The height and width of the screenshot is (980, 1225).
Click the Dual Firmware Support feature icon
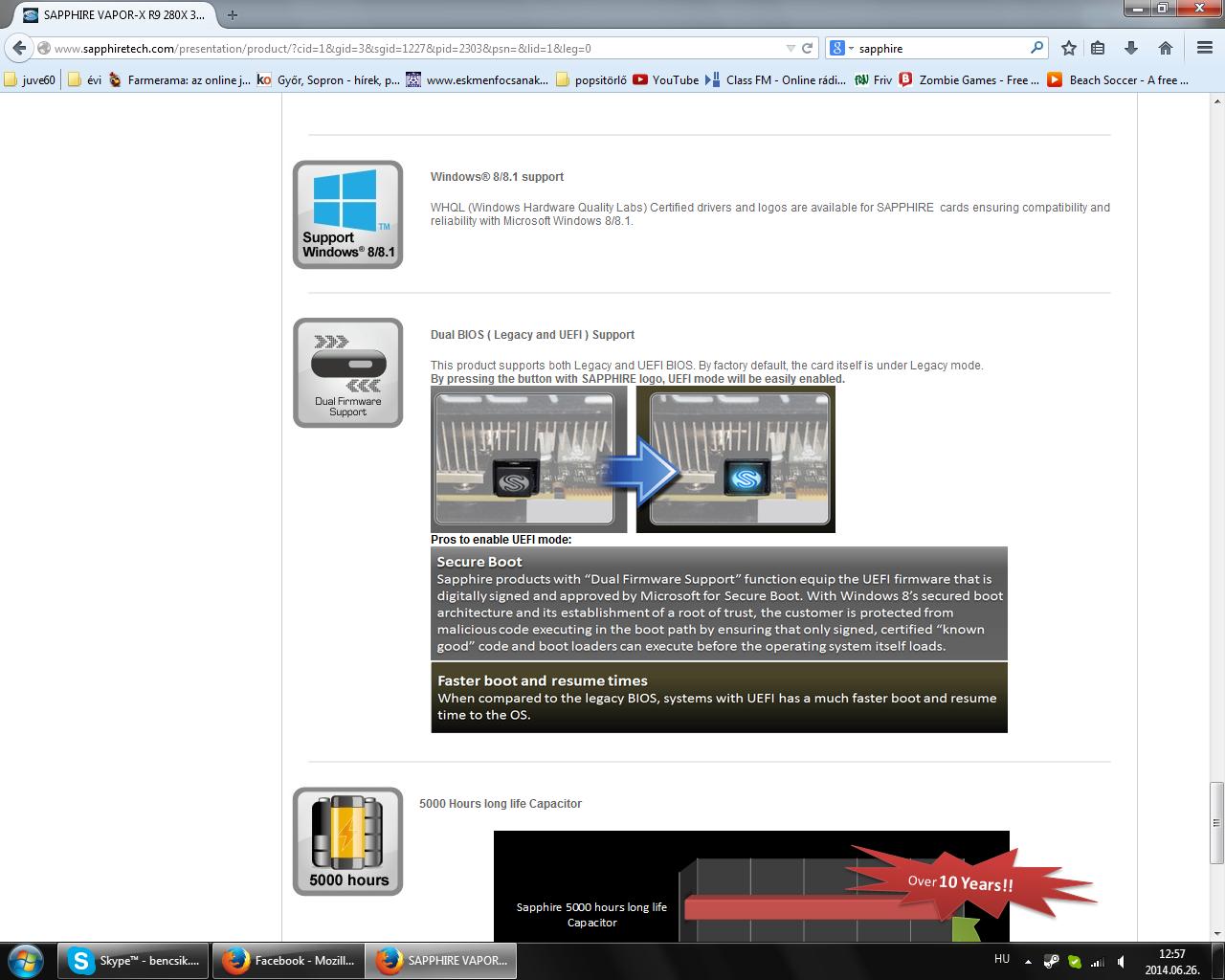pos(347,372)
